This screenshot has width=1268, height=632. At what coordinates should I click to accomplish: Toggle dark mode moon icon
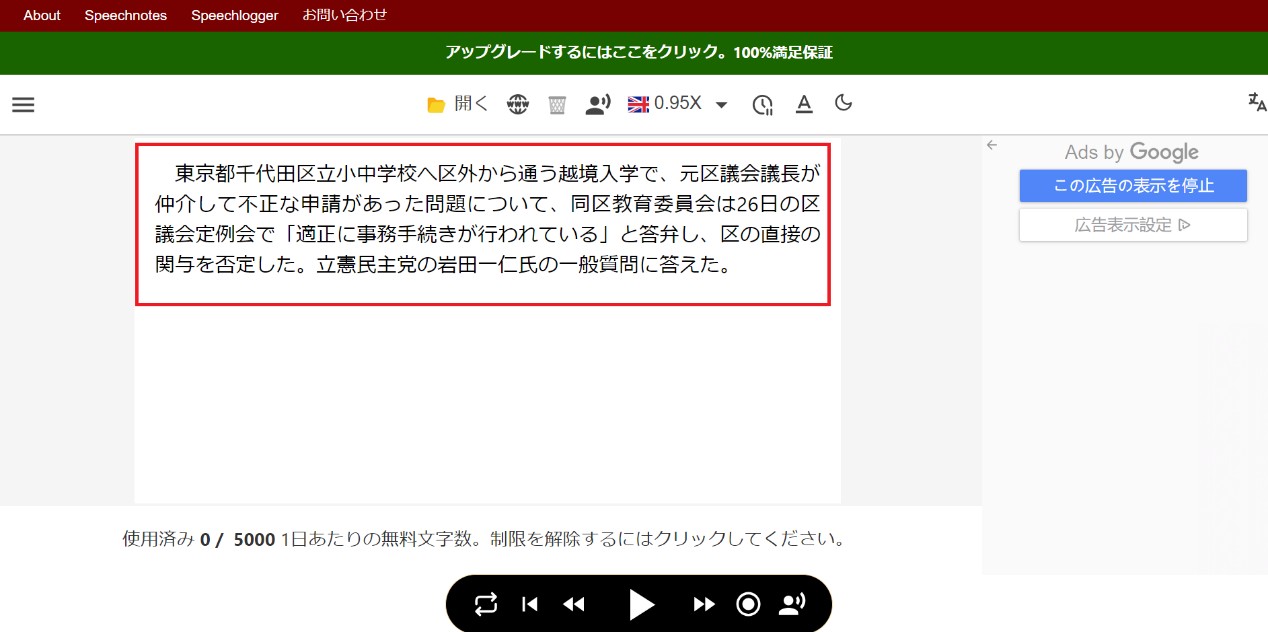tap(844, 103)
